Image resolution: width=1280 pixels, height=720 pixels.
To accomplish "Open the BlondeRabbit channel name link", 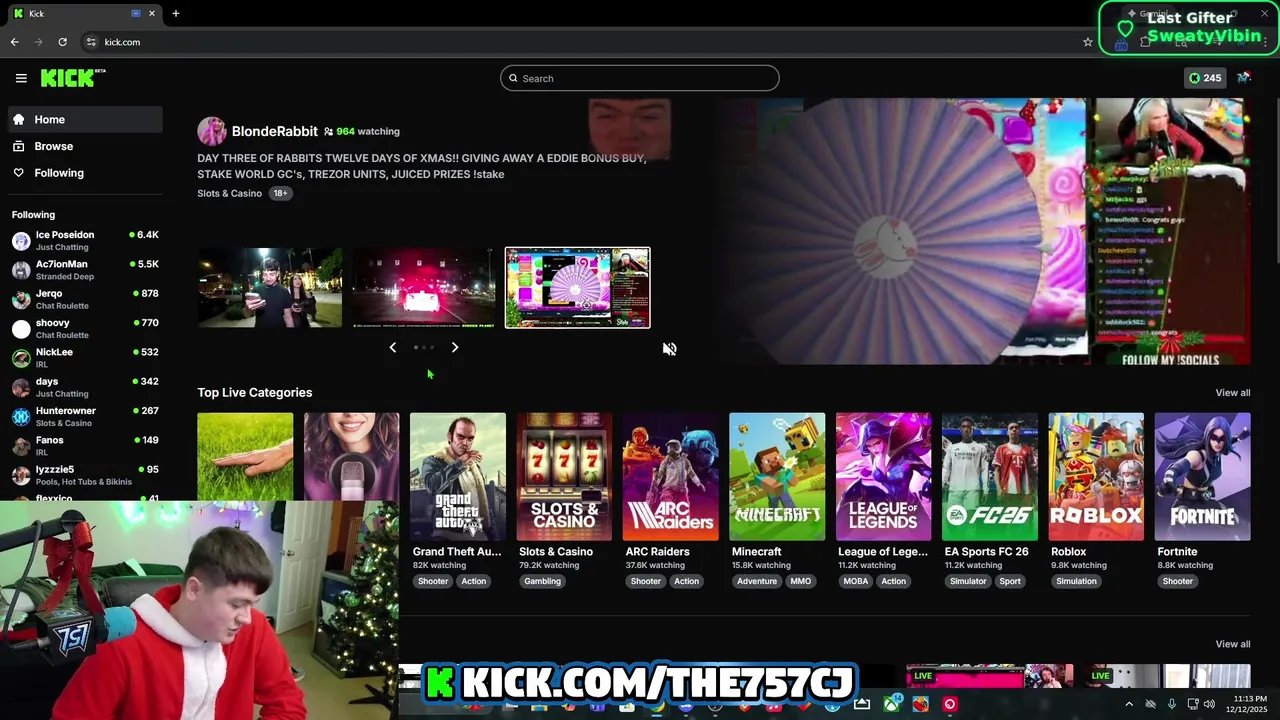I will click(x=275, y=131).
